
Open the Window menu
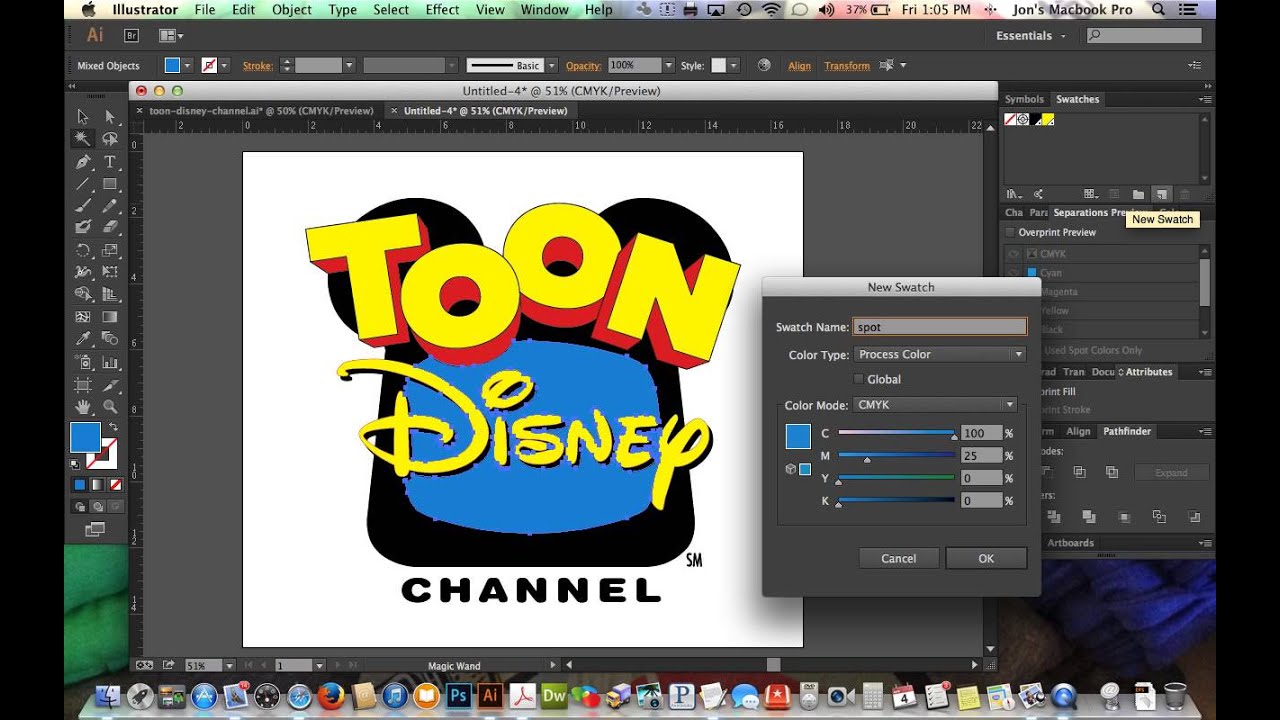tap(545, 10)
